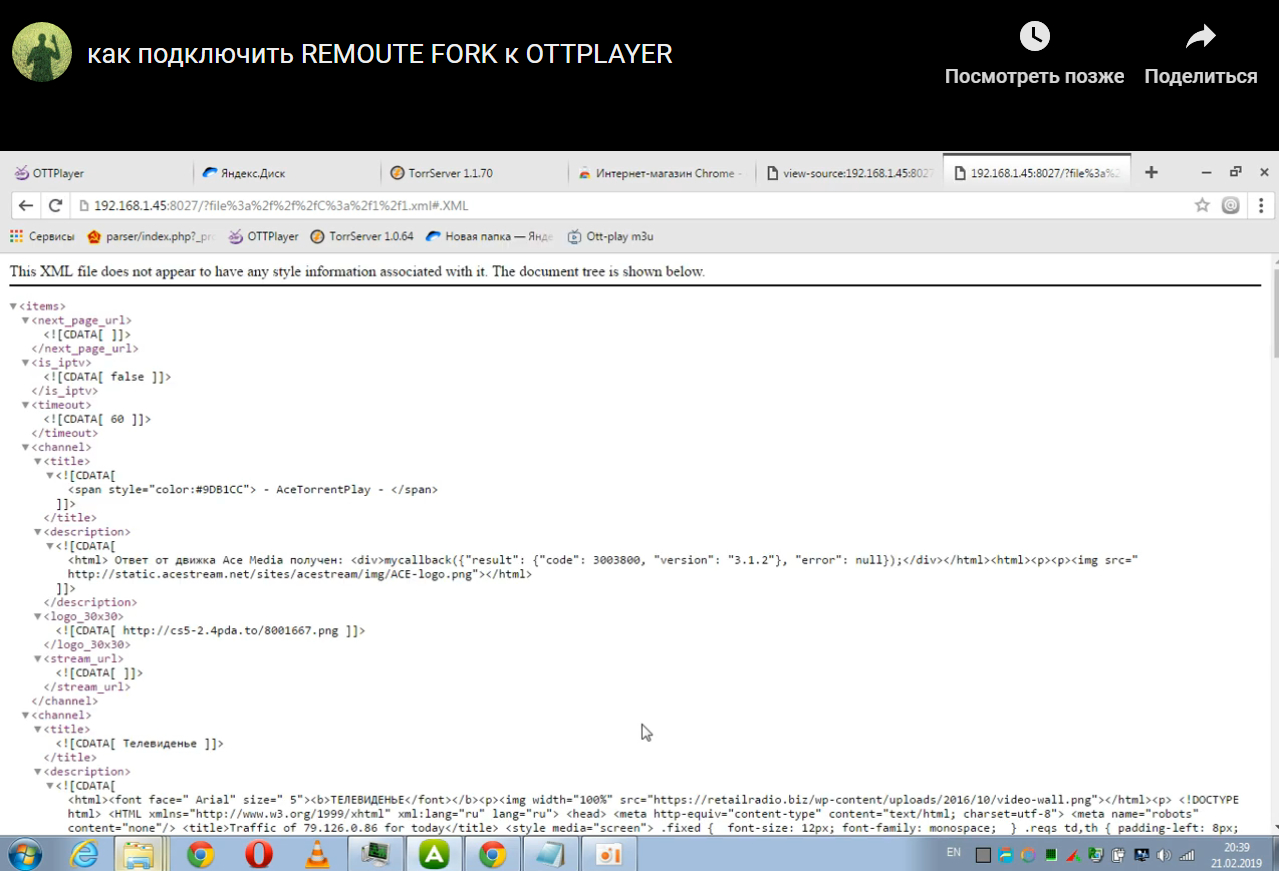Click the Share arrow icon
Viewport: 1279px width, 871px height.
pyautogui.click(x=1200, y=37)
